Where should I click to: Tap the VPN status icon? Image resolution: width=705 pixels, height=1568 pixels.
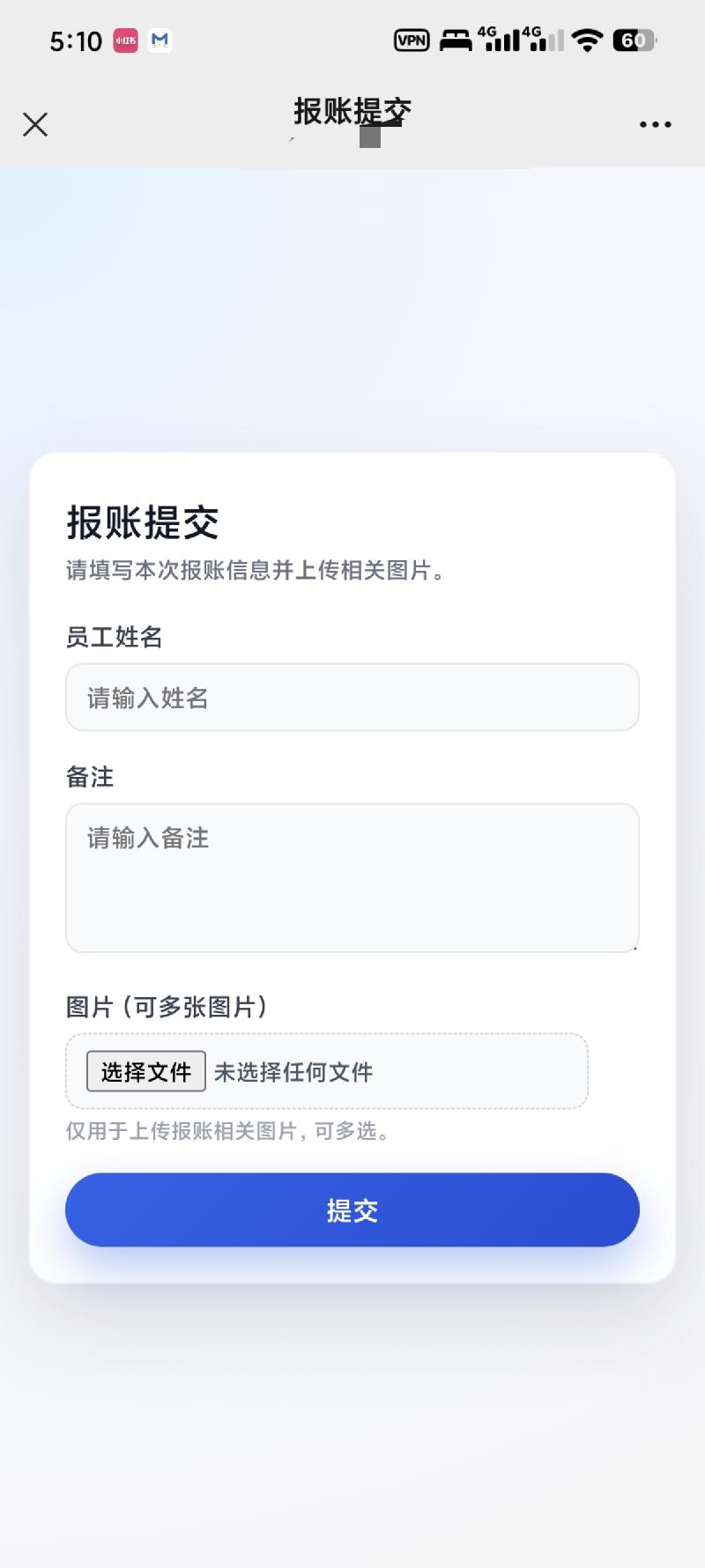pos(412,41)
